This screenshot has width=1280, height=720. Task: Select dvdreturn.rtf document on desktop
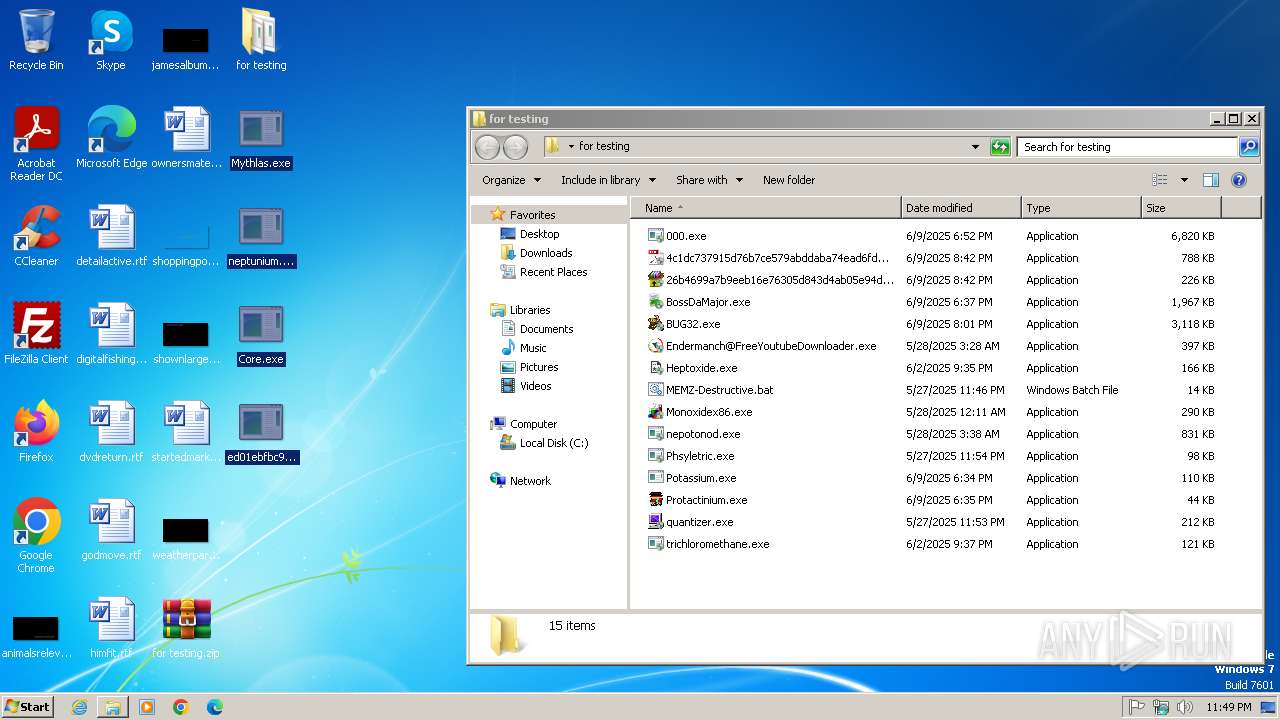point(111,432)
